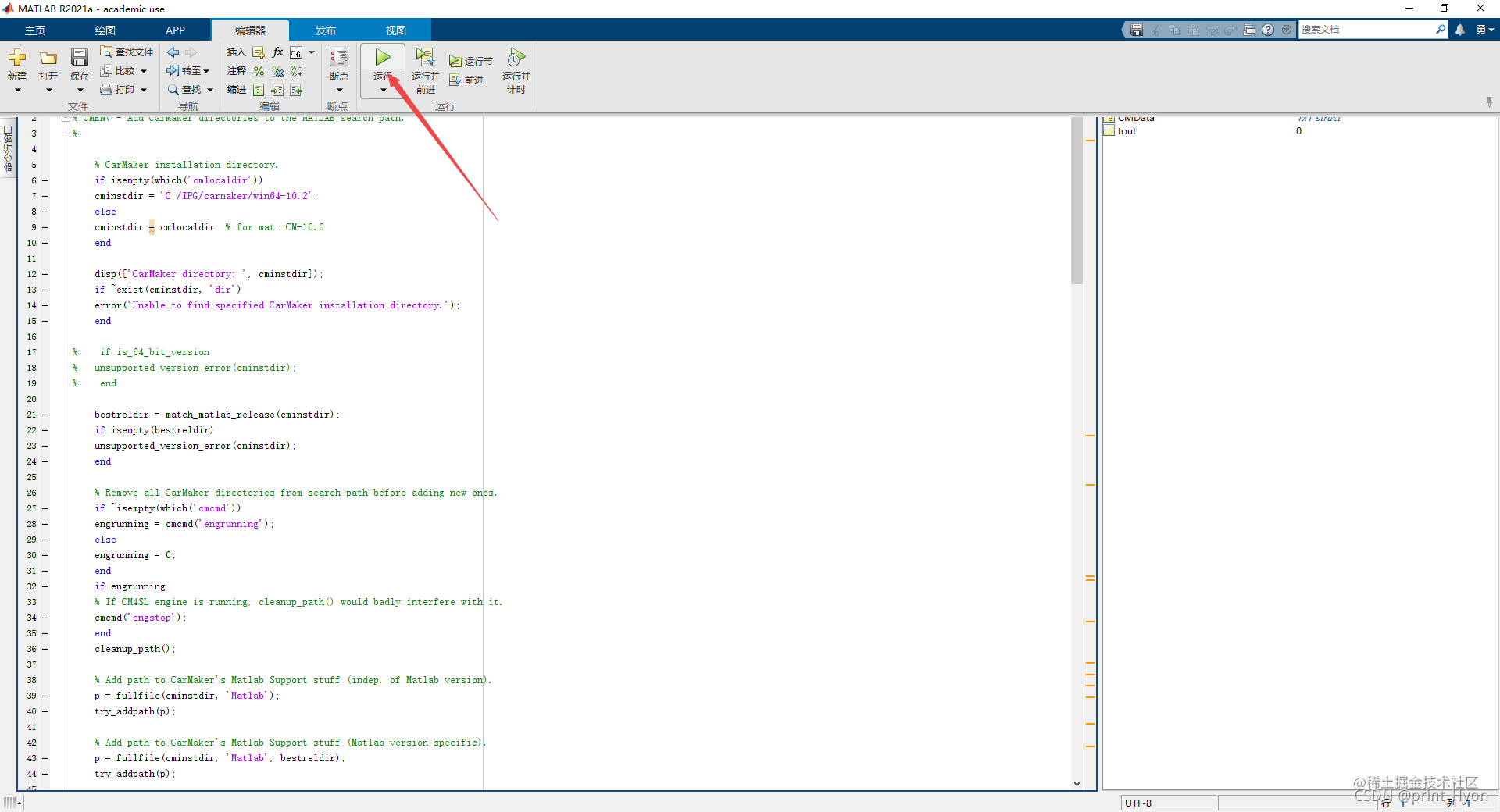This screenshot has height=812, width=1500.
Task: Click the fx insert function icon
Action: click(277, 52)
